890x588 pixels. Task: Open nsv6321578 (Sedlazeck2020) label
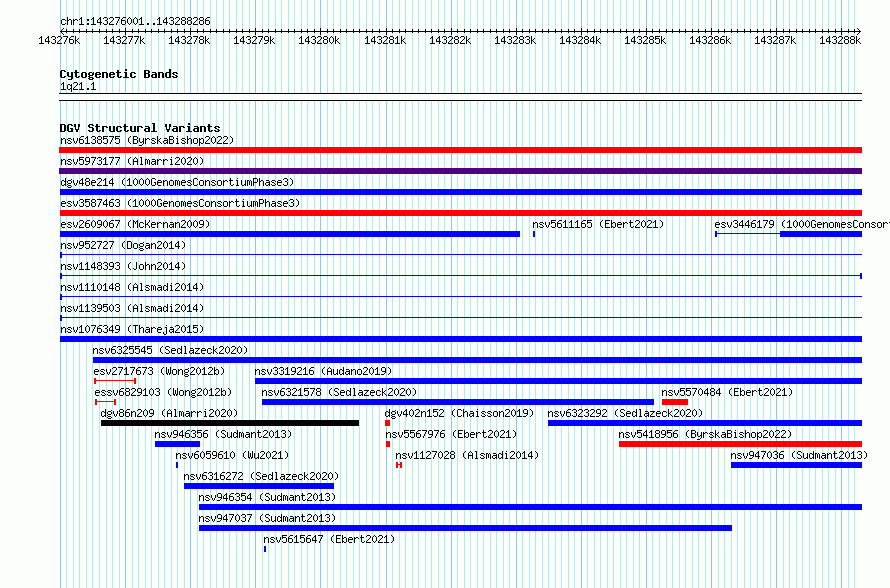(339, 392)
